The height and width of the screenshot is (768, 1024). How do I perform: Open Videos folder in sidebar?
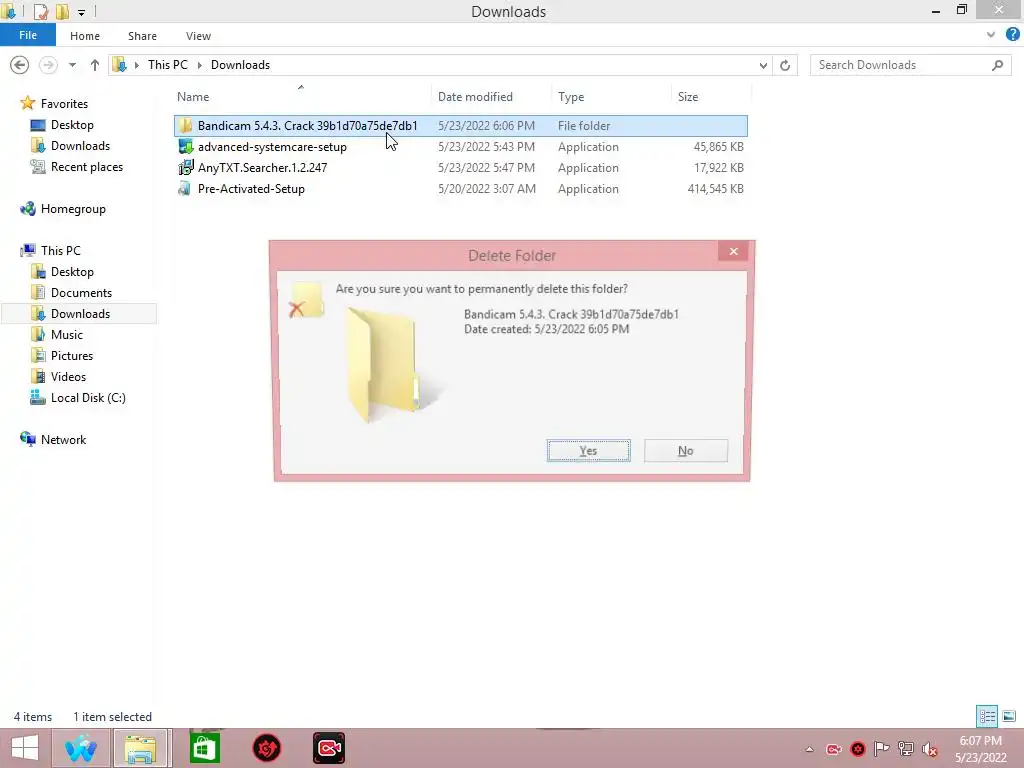click(68, 377)
